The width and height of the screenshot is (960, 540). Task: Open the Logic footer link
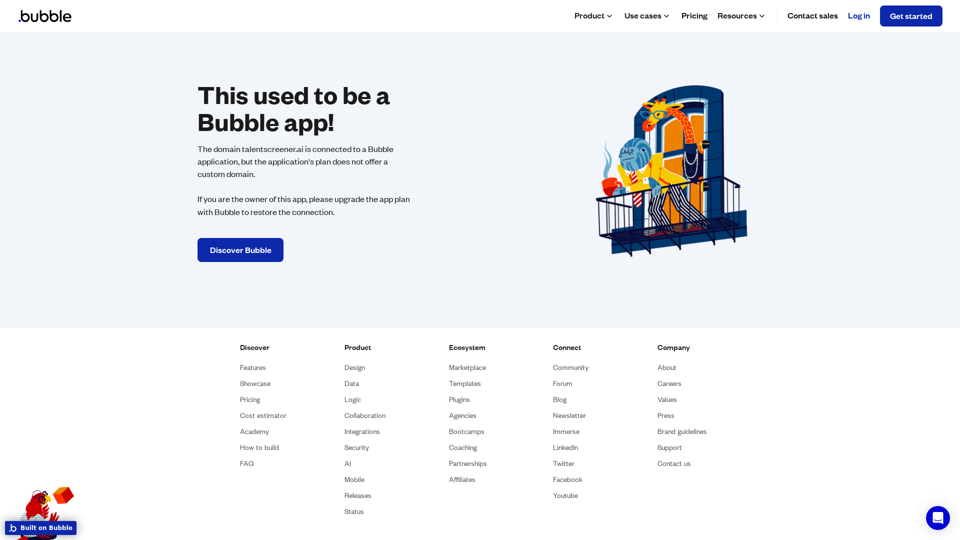pos(352,399)
